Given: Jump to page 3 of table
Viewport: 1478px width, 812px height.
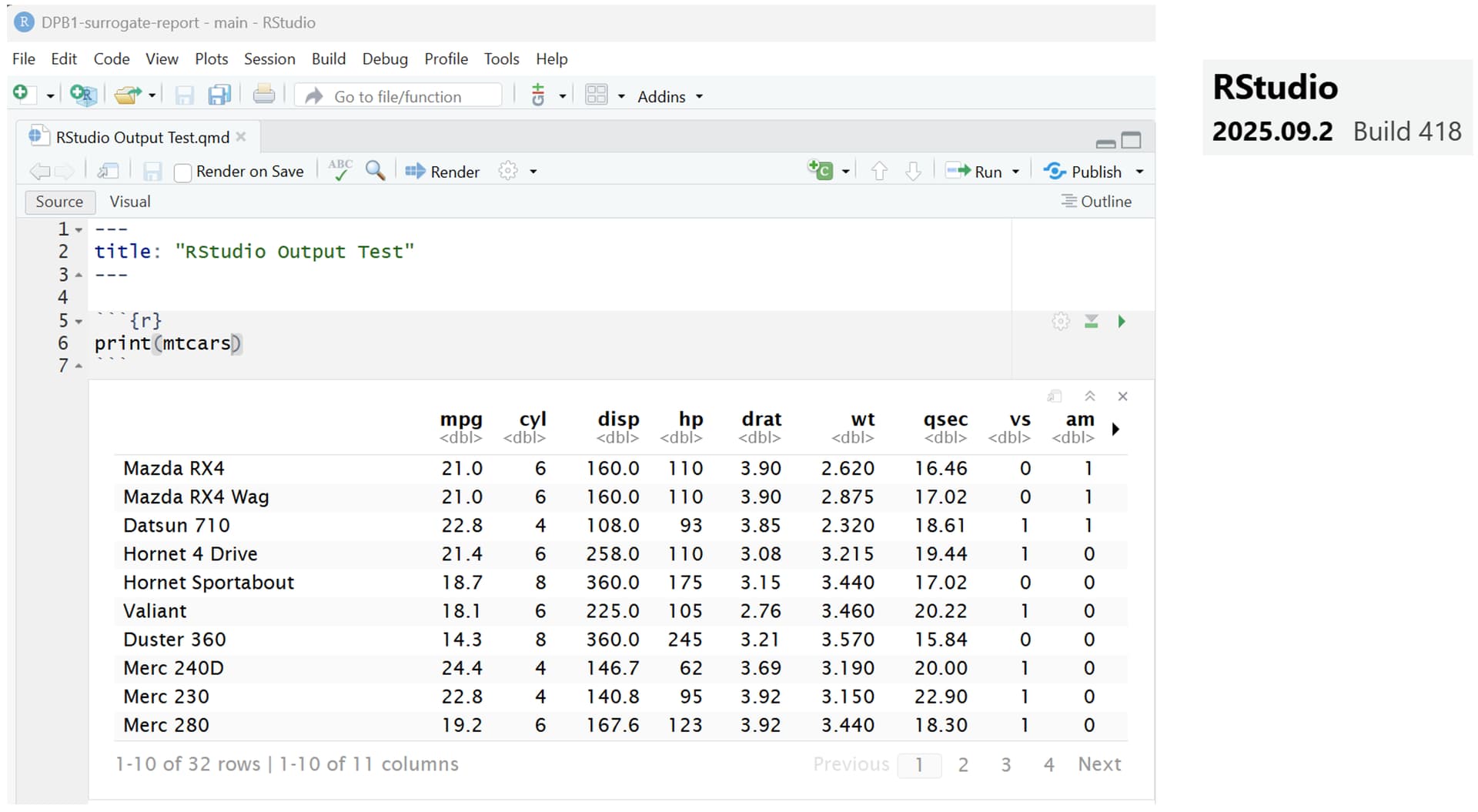Looking at the screenshot, I should click(1005, 765).
